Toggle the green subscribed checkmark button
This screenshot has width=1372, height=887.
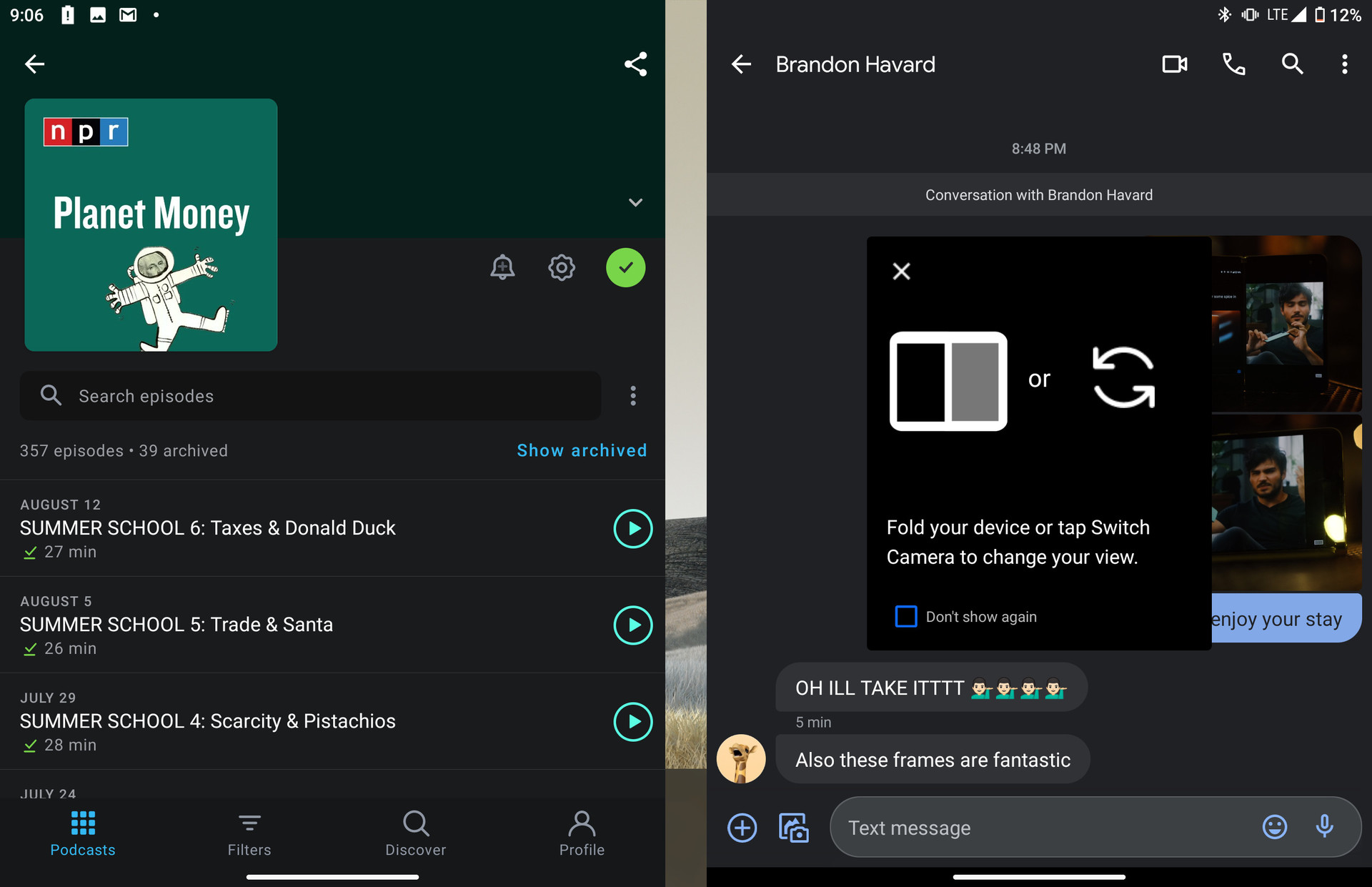(625, 267)
